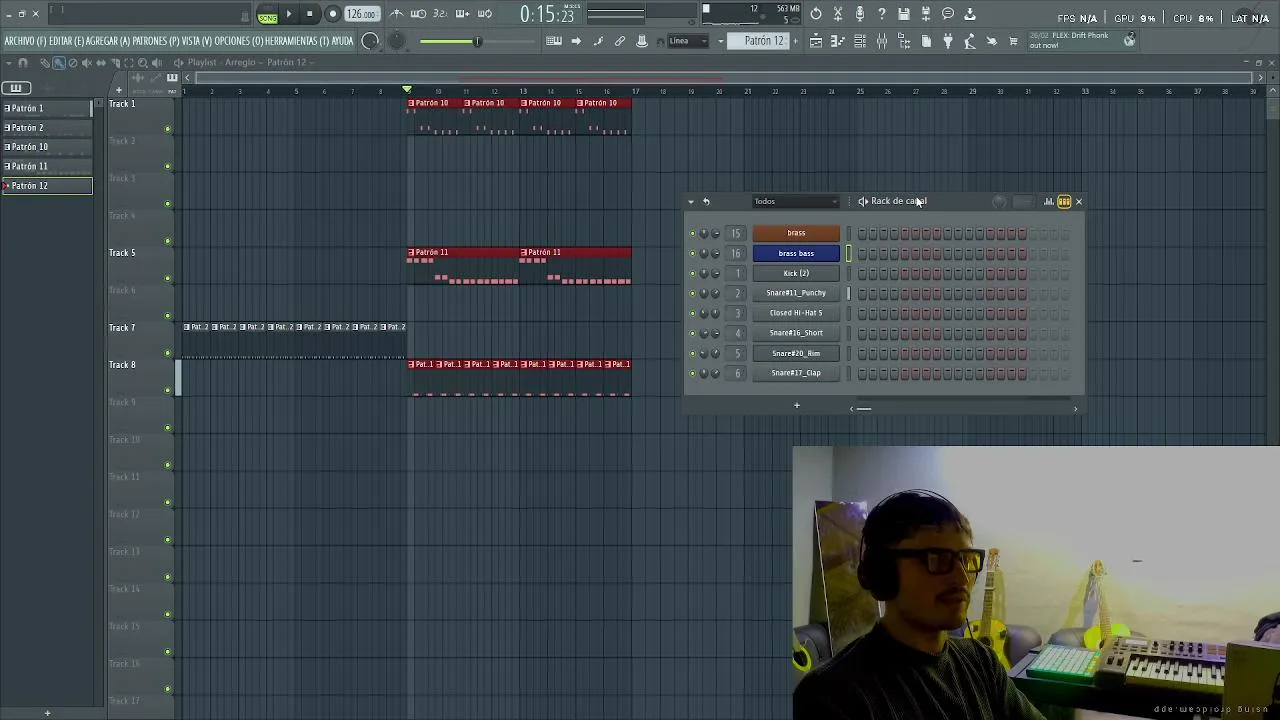Screen dimensions: 1280x720
Task: Mute the Kick (2) channel green LED
Action: [x=692, y=273]
